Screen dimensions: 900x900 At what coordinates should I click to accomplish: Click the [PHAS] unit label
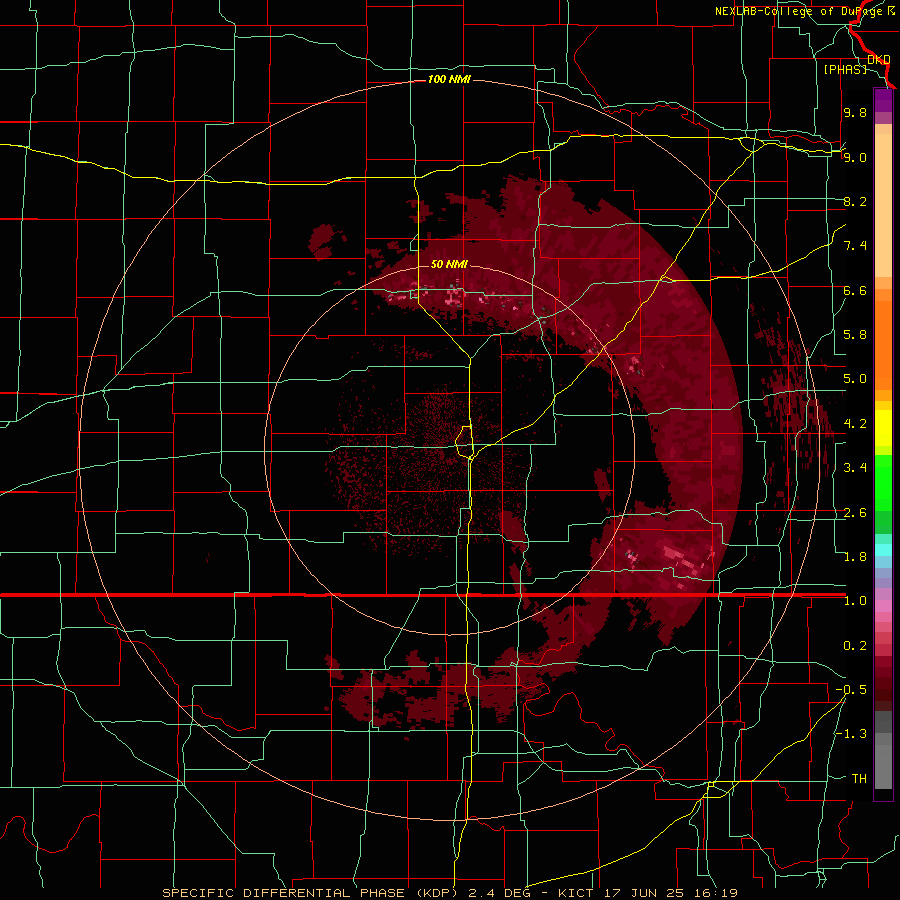click(845, 70)
